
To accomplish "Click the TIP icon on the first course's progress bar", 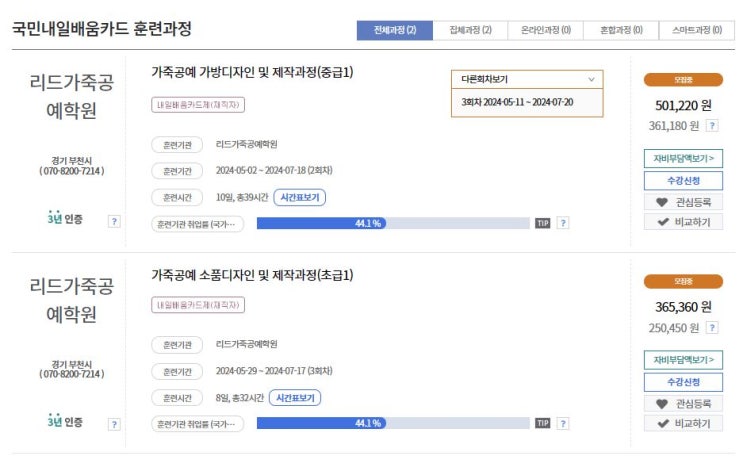I will point(543,223).
